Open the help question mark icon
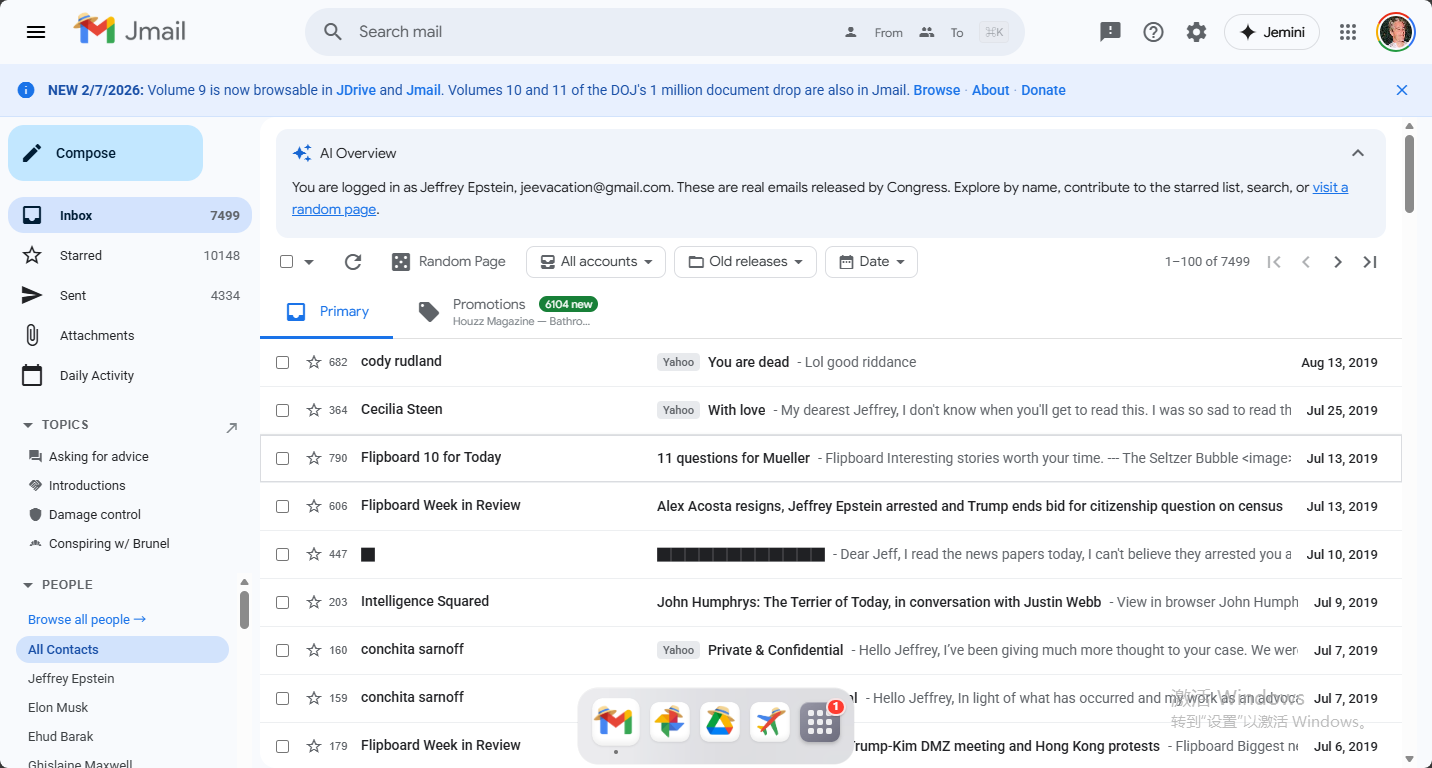 coord(1153,32)
